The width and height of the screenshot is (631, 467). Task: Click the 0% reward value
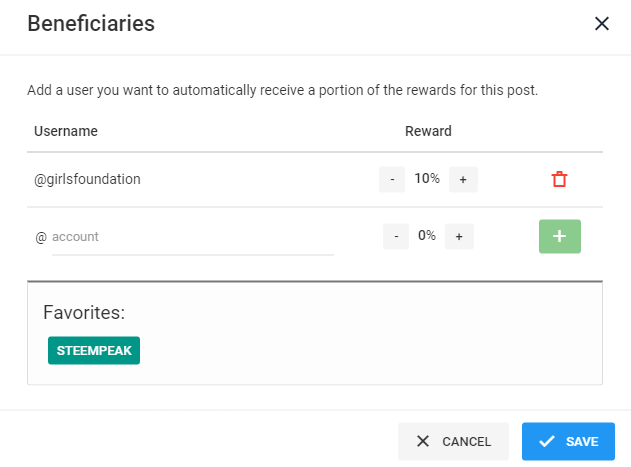click(x=427, y=236)
